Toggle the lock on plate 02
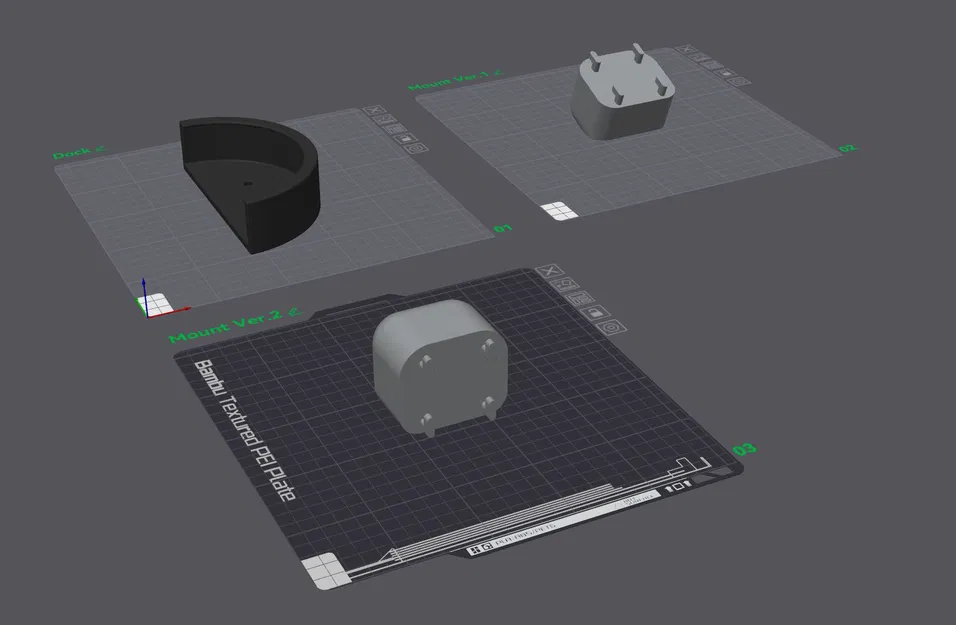 [725, 73]
